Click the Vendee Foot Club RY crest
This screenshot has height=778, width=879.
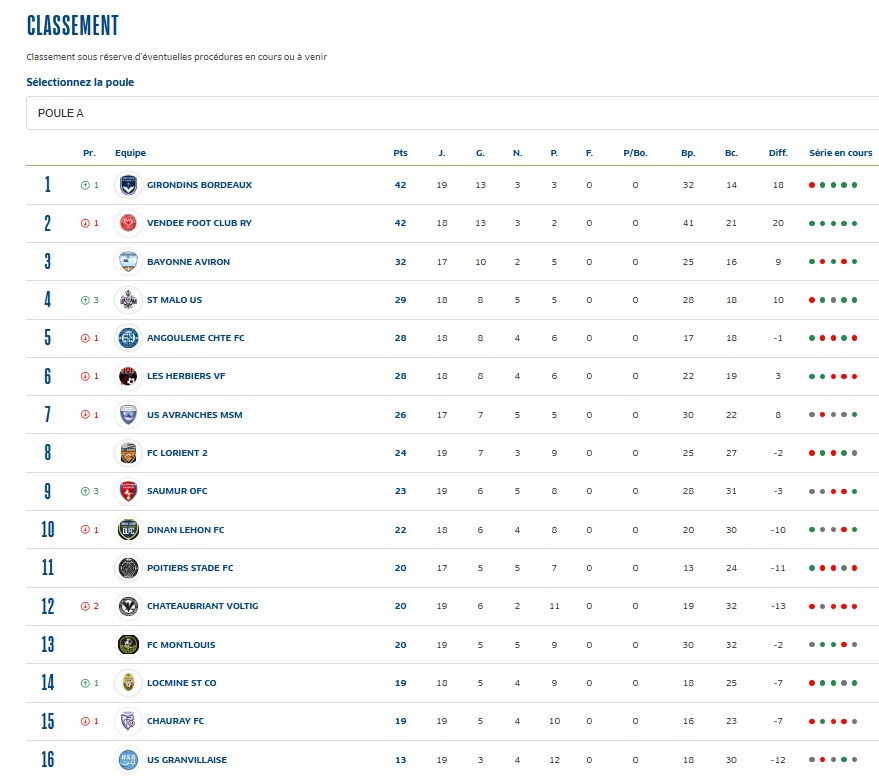[x=128, y=223]
